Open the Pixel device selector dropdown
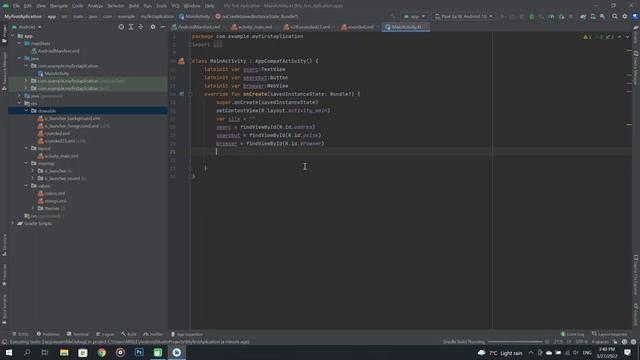This screenshot has height=360, width=640. 464,16
